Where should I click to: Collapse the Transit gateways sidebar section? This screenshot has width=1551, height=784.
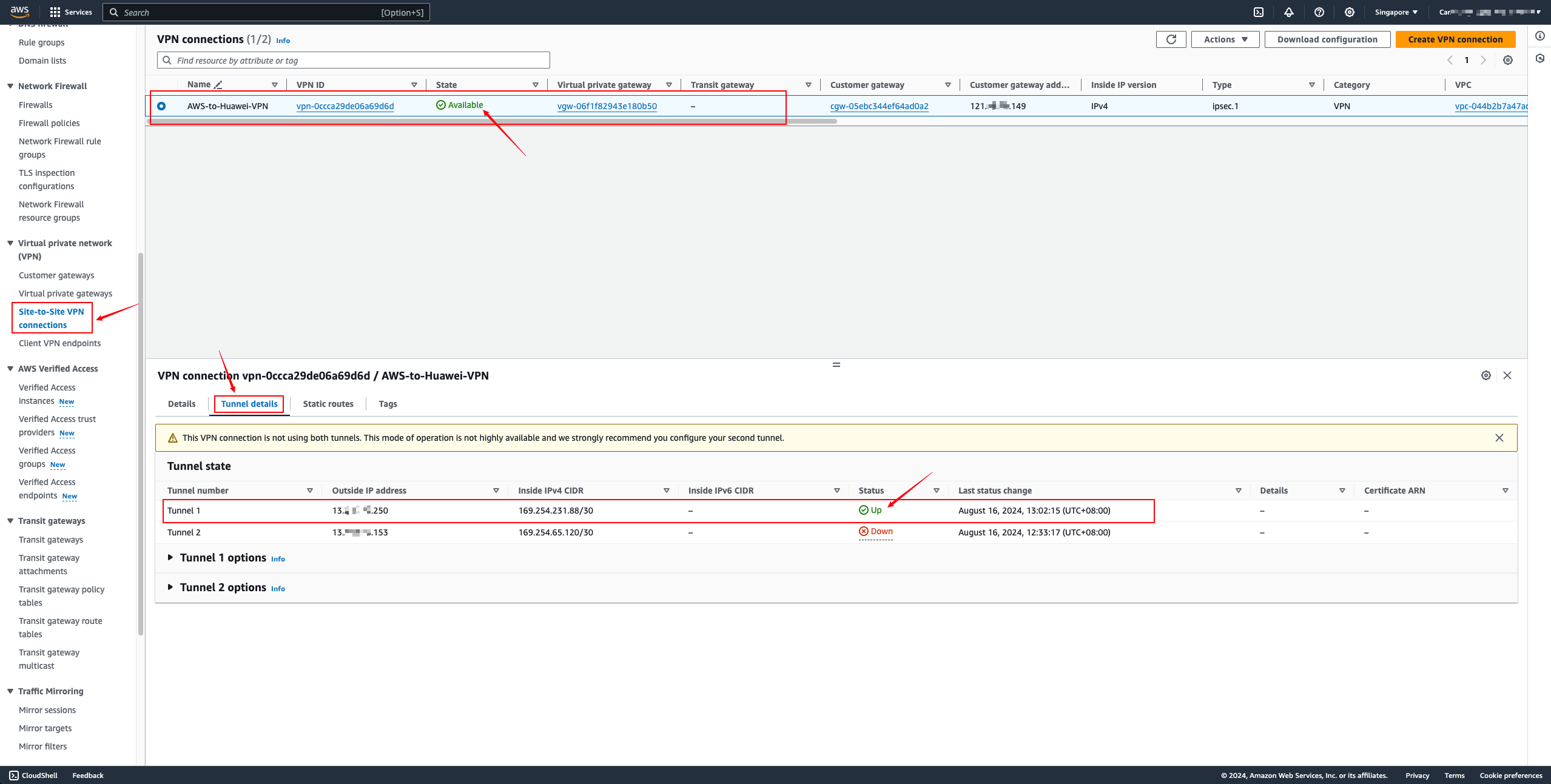(10, 521)
